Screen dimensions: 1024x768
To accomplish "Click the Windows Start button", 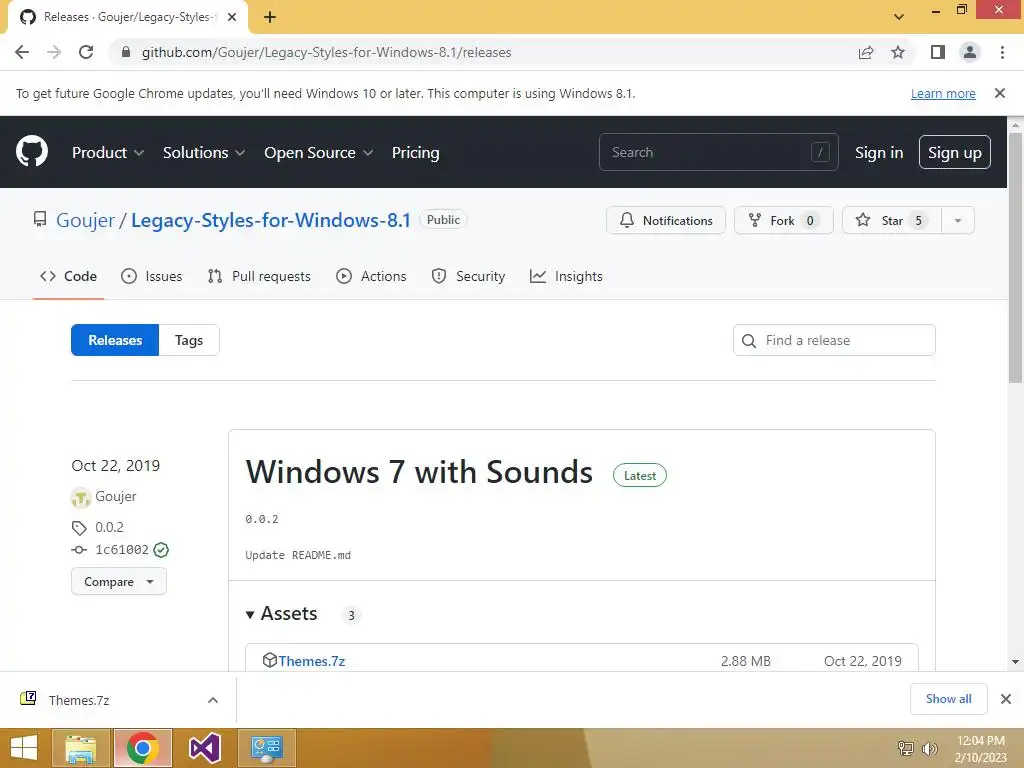I will point(24,748).
